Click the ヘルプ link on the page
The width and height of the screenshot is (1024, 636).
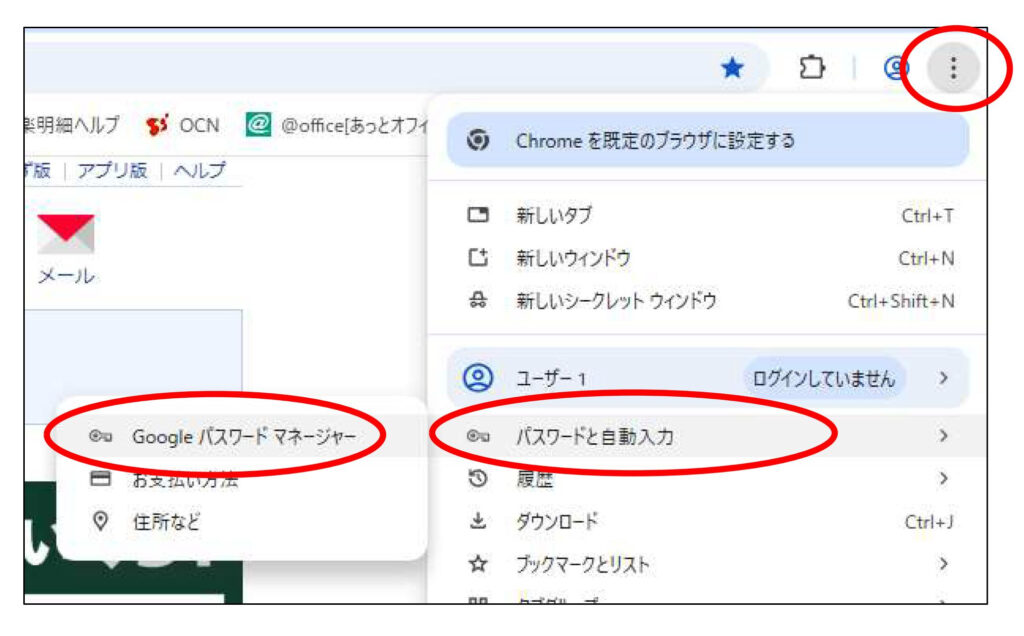pyautogui.click(x=199, y=170)
